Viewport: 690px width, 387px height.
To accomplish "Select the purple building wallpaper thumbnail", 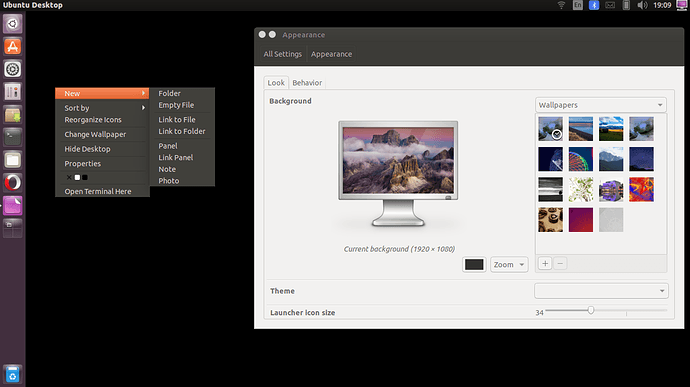I will tap(611, 189).
